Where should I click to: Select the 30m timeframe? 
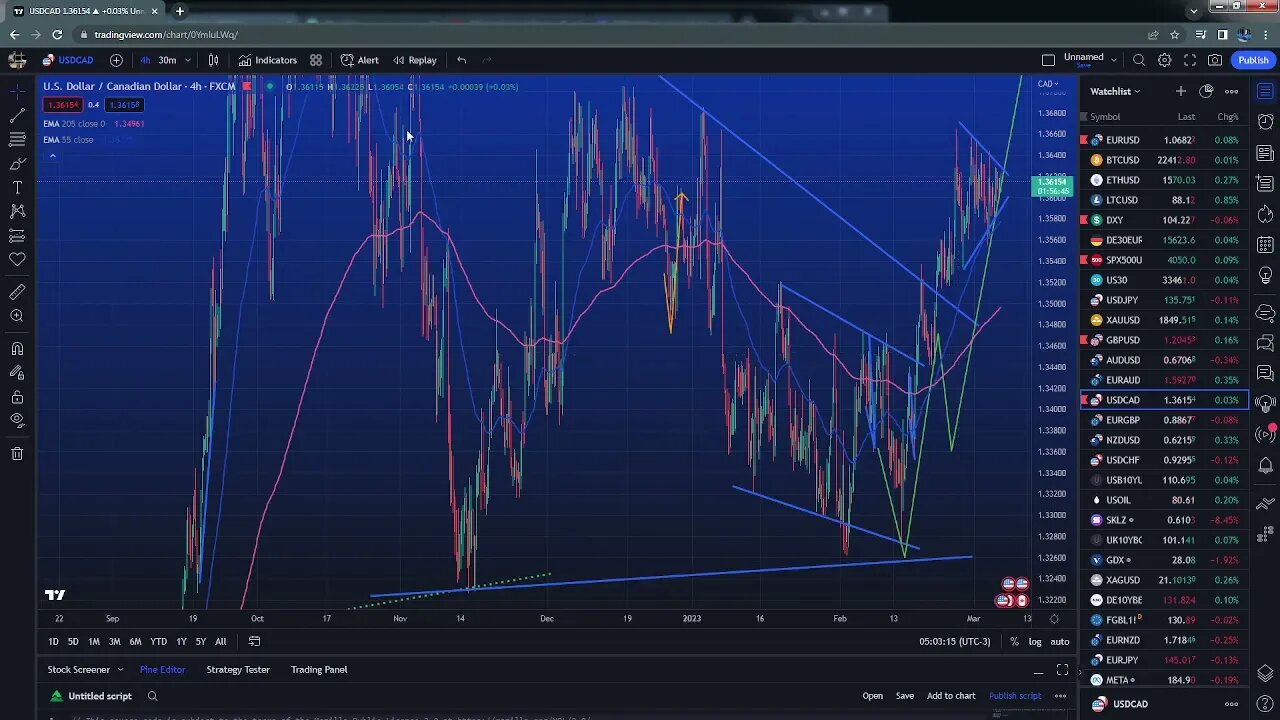pyautogui.click(x=167, y=60)
